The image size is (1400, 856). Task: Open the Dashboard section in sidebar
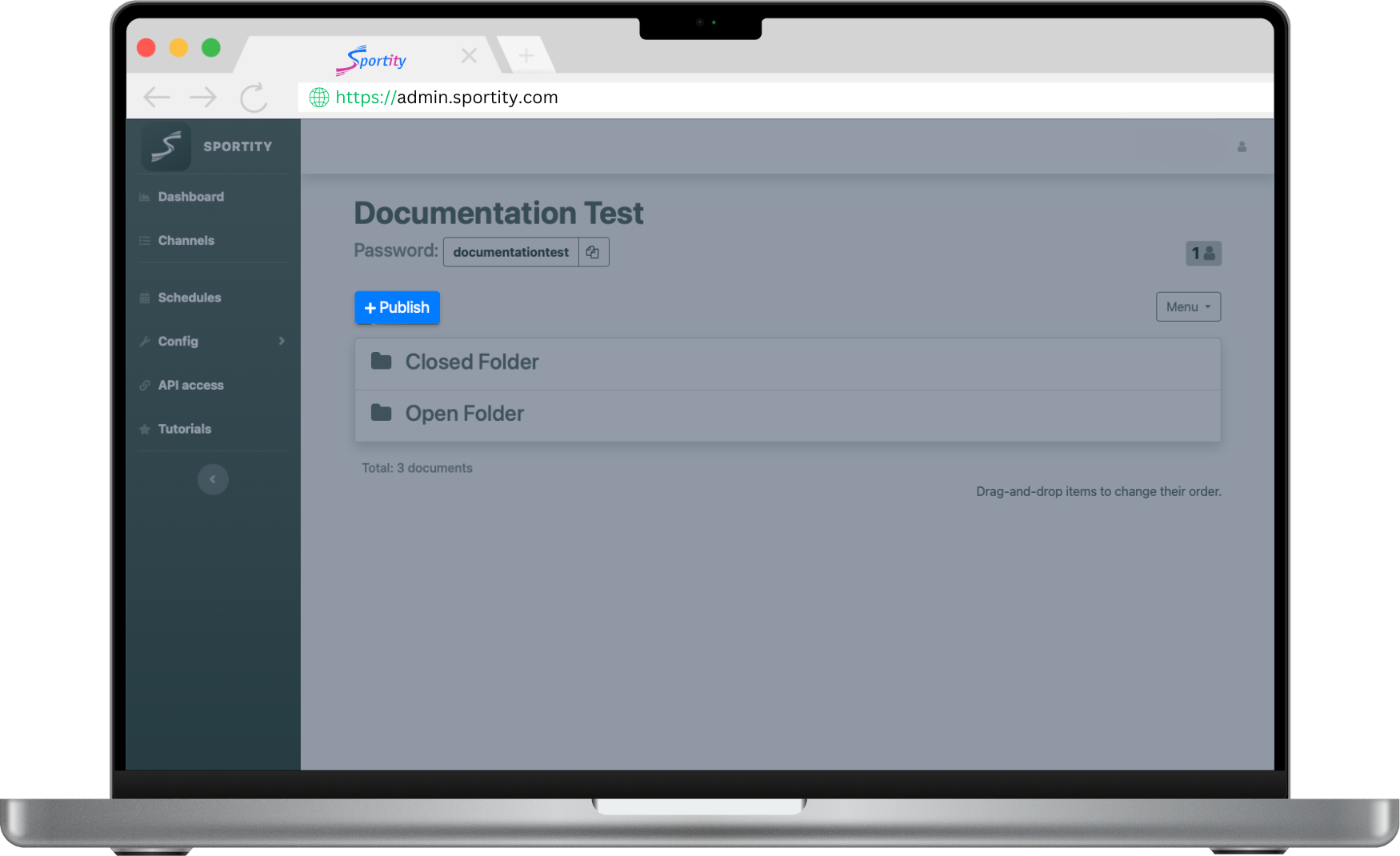190,196
